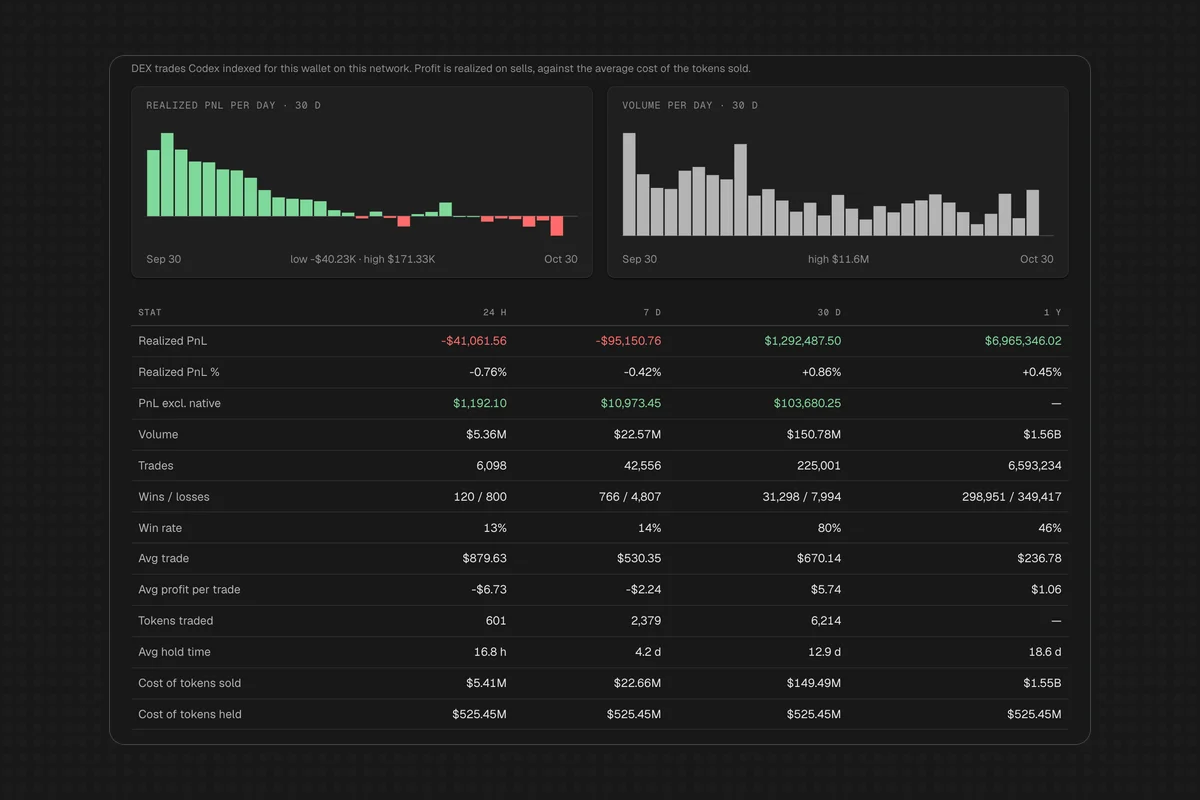Select the Realized PnL row label
Viewport: 1200px width, 800px height.
coord(173,341)
